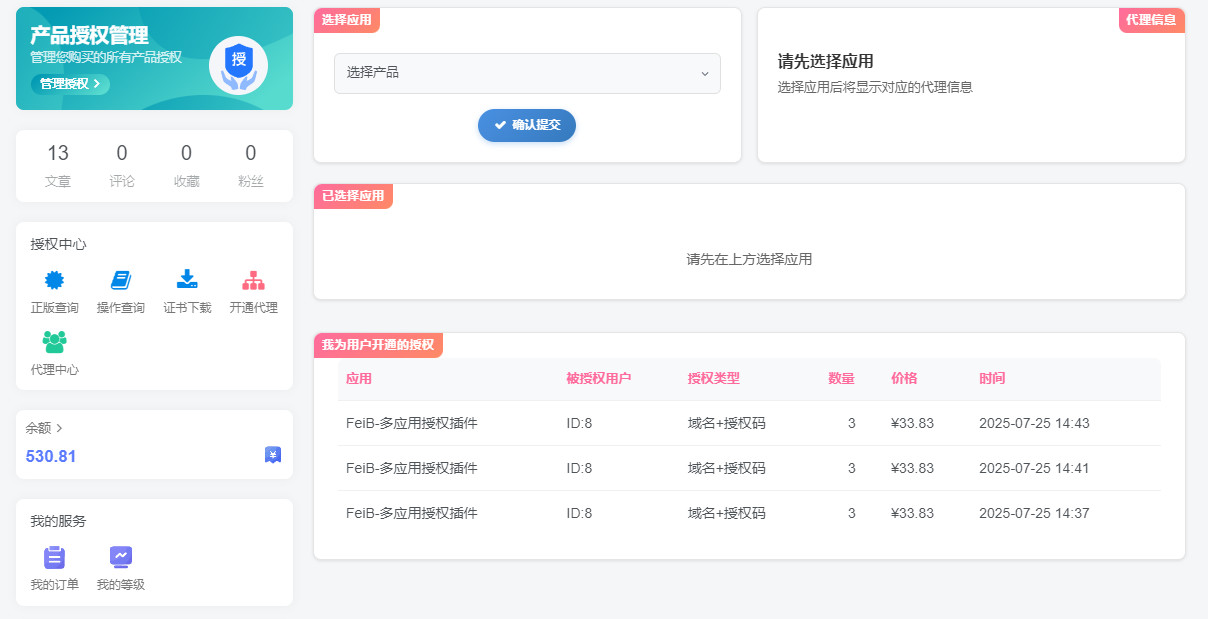Click the 证书下载 download icon

187,280
